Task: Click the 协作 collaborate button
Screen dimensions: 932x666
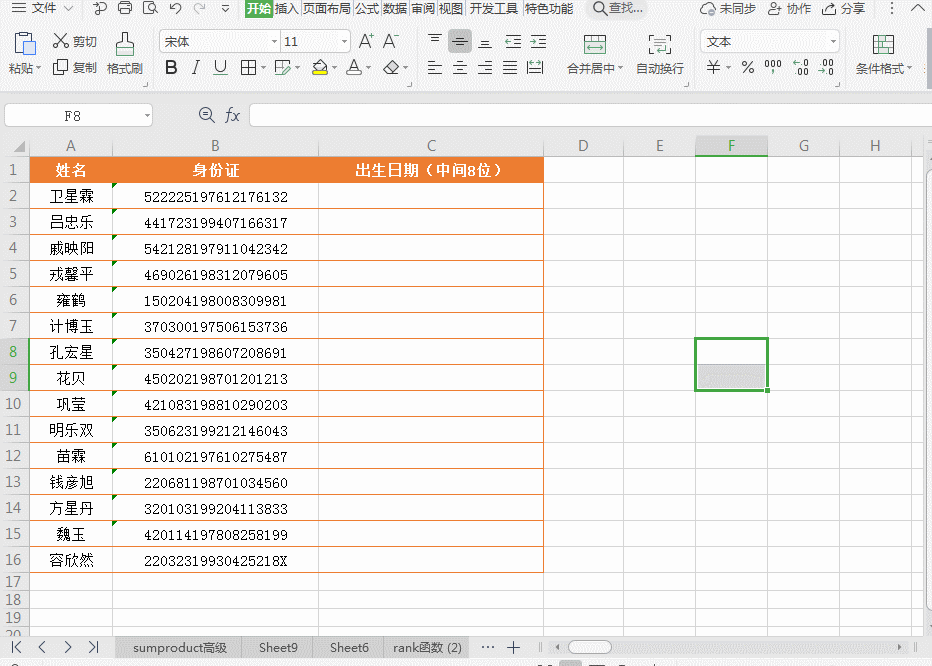Action: (789, 8)
